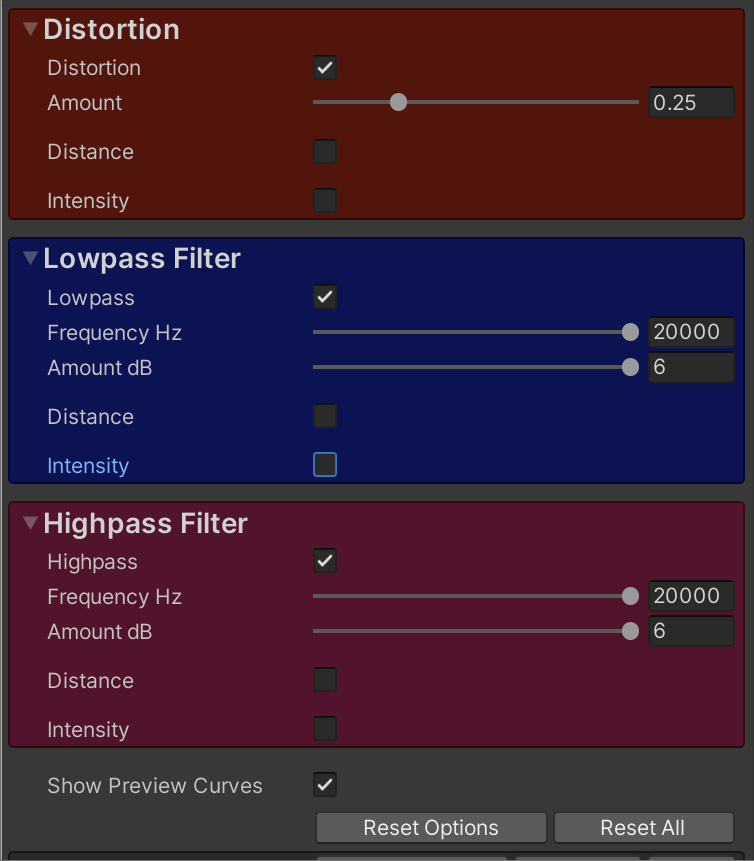Enable Intensity checkbox under Distortion
This screenshot has width=754, height=861.
325,200
